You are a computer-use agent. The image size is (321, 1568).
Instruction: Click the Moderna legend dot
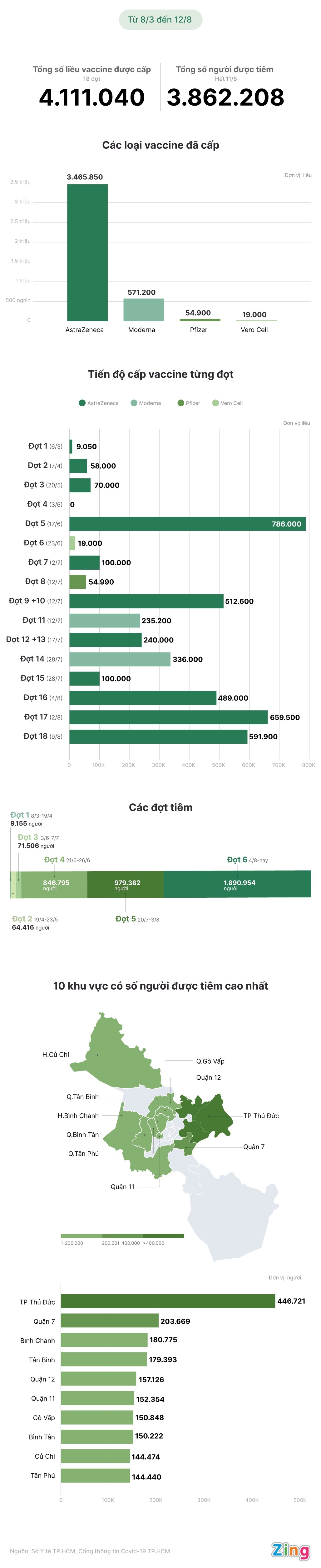tap(134, 403)
